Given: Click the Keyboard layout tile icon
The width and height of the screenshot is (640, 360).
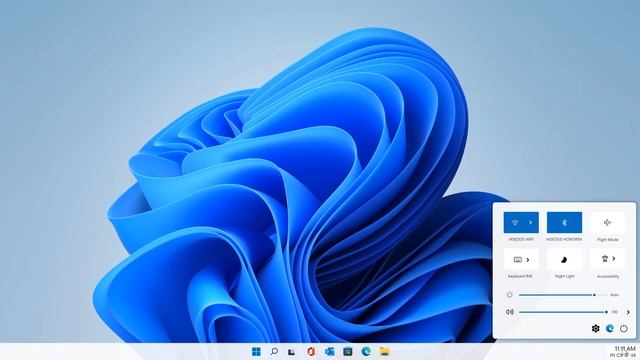Looking at the screenshot, I should click(x=518, y=260).
